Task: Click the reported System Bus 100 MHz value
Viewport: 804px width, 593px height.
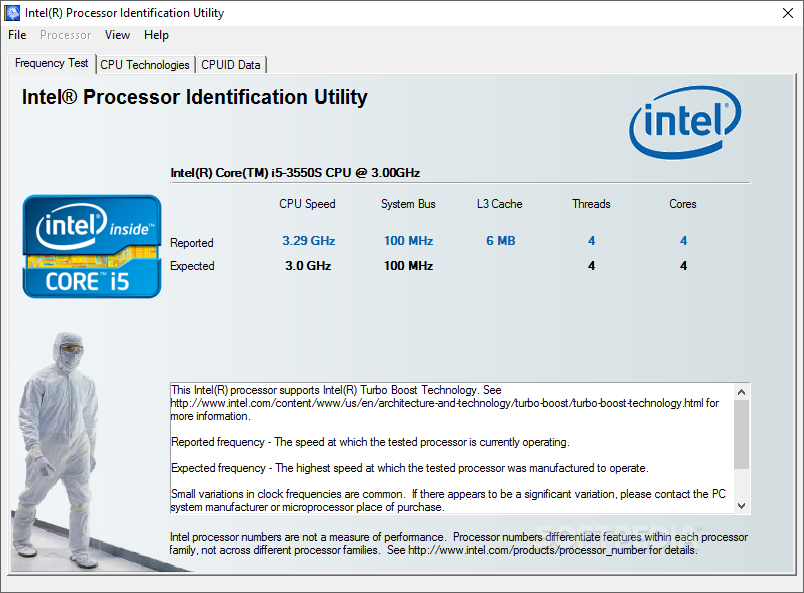Action: (409, 241)
